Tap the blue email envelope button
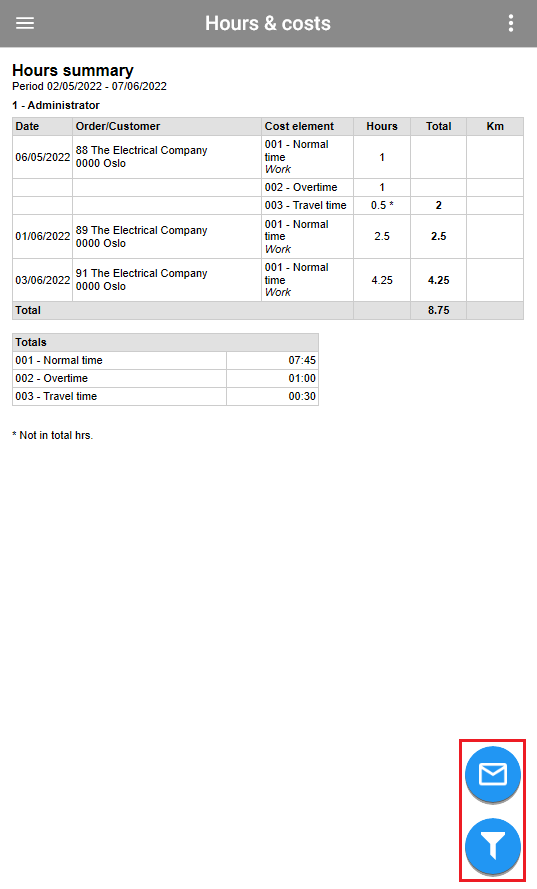537x889 pixels. (x=493, y=774)
